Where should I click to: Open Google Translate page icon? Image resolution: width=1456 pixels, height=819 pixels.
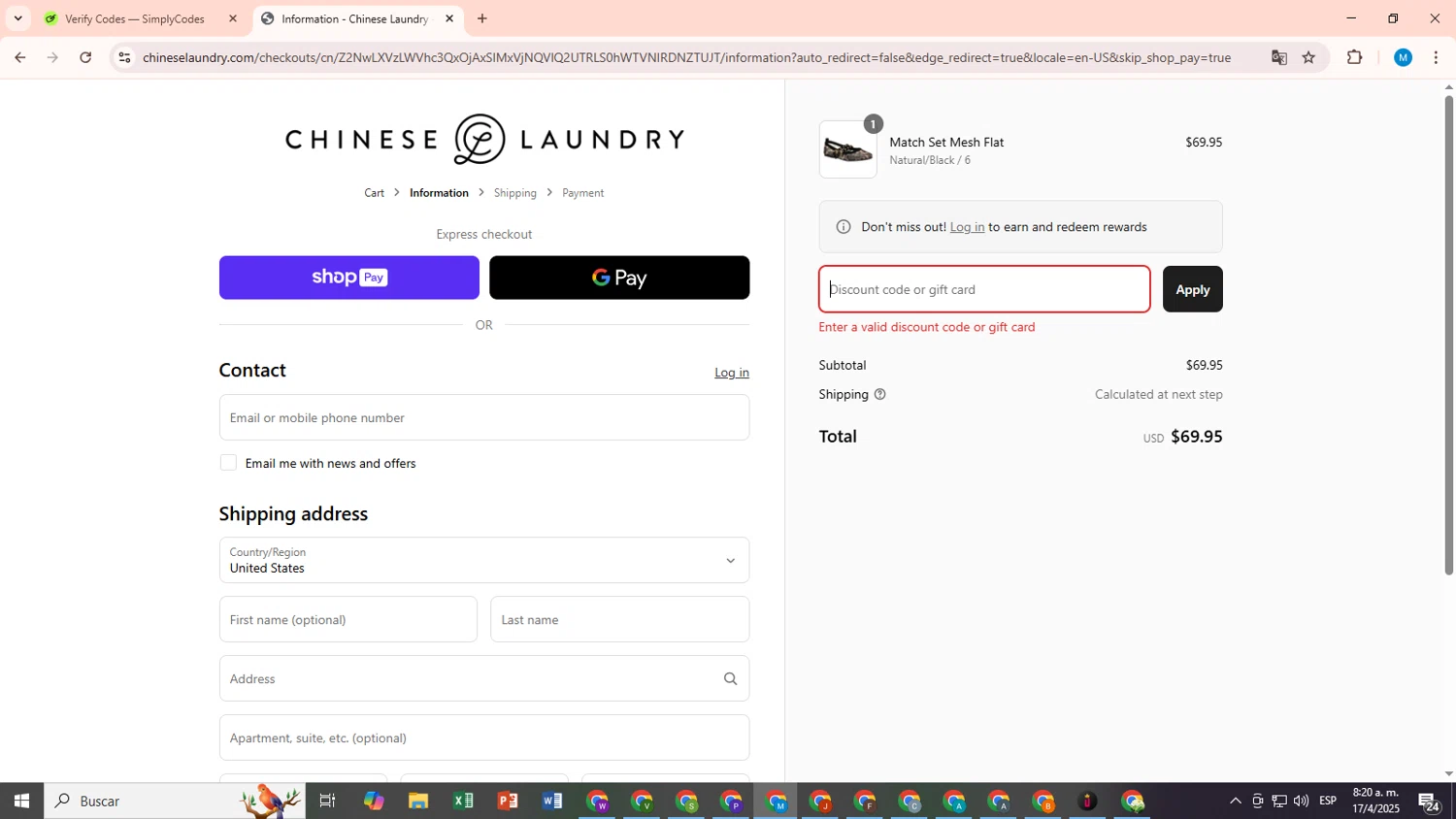coord(1278,57)
